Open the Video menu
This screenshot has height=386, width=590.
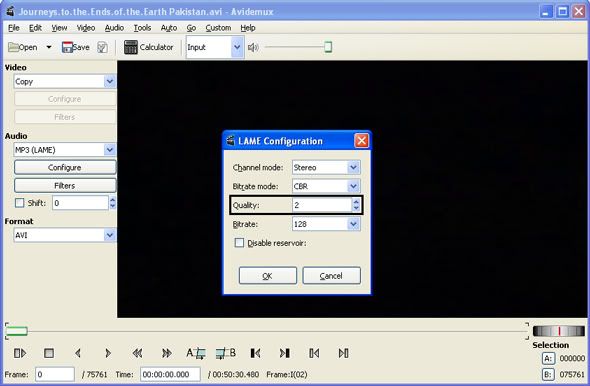(86, 28)
